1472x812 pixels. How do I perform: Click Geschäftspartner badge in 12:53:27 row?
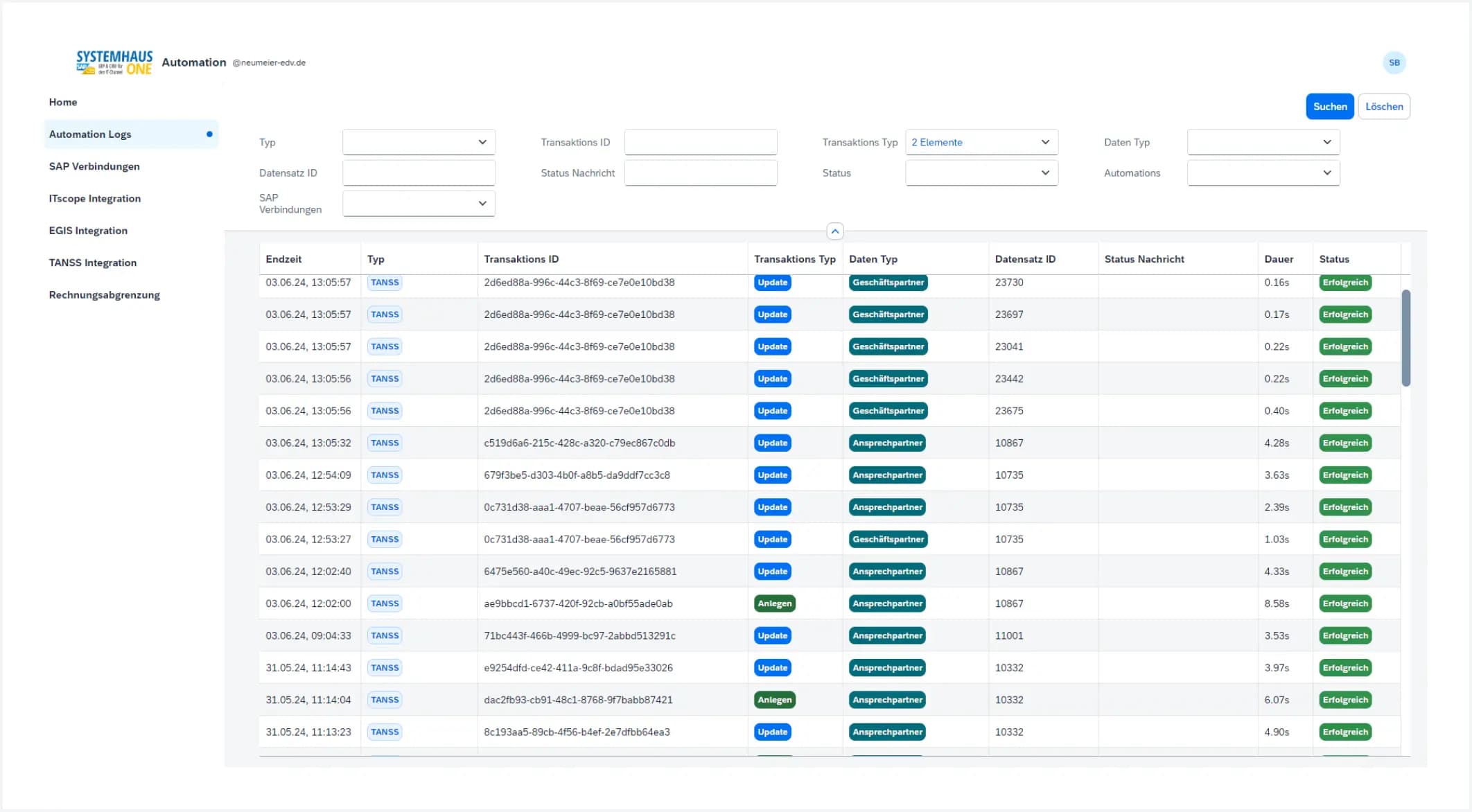888,539
